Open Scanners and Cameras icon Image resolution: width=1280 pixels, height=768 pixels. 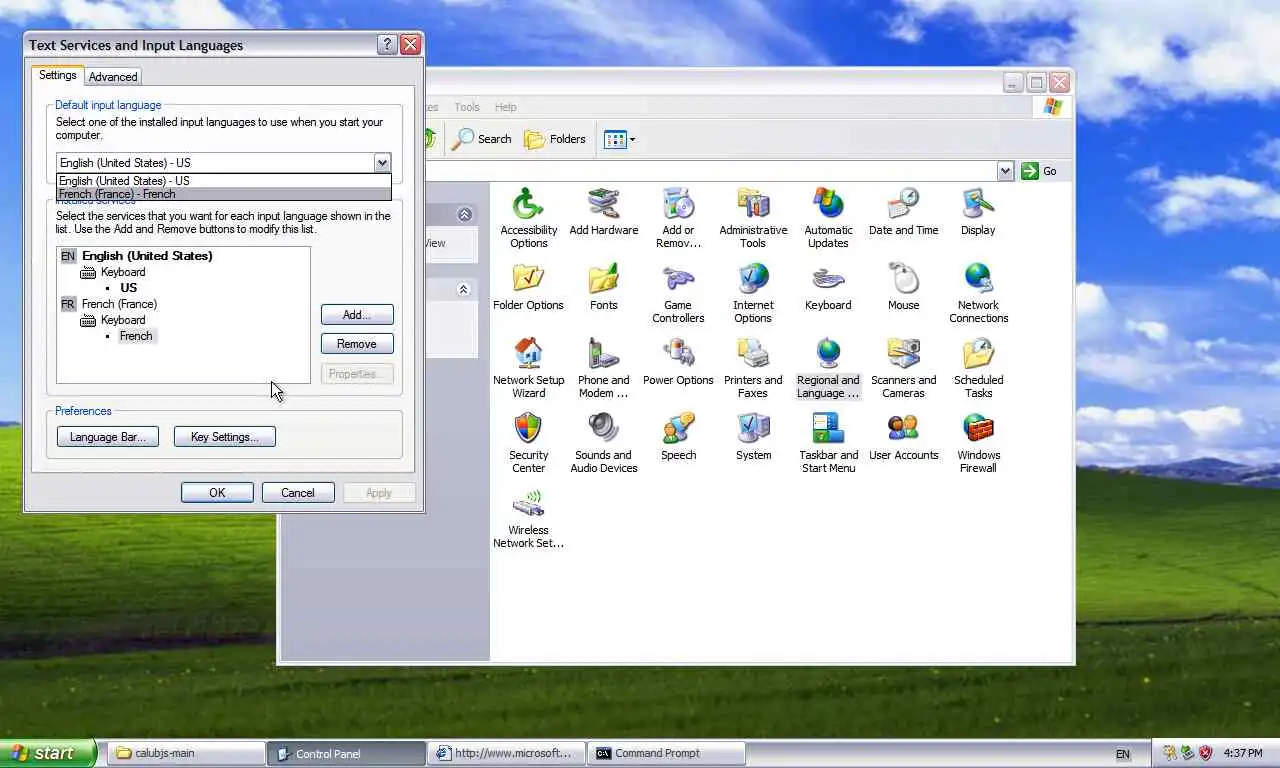(x=903, y=367)
